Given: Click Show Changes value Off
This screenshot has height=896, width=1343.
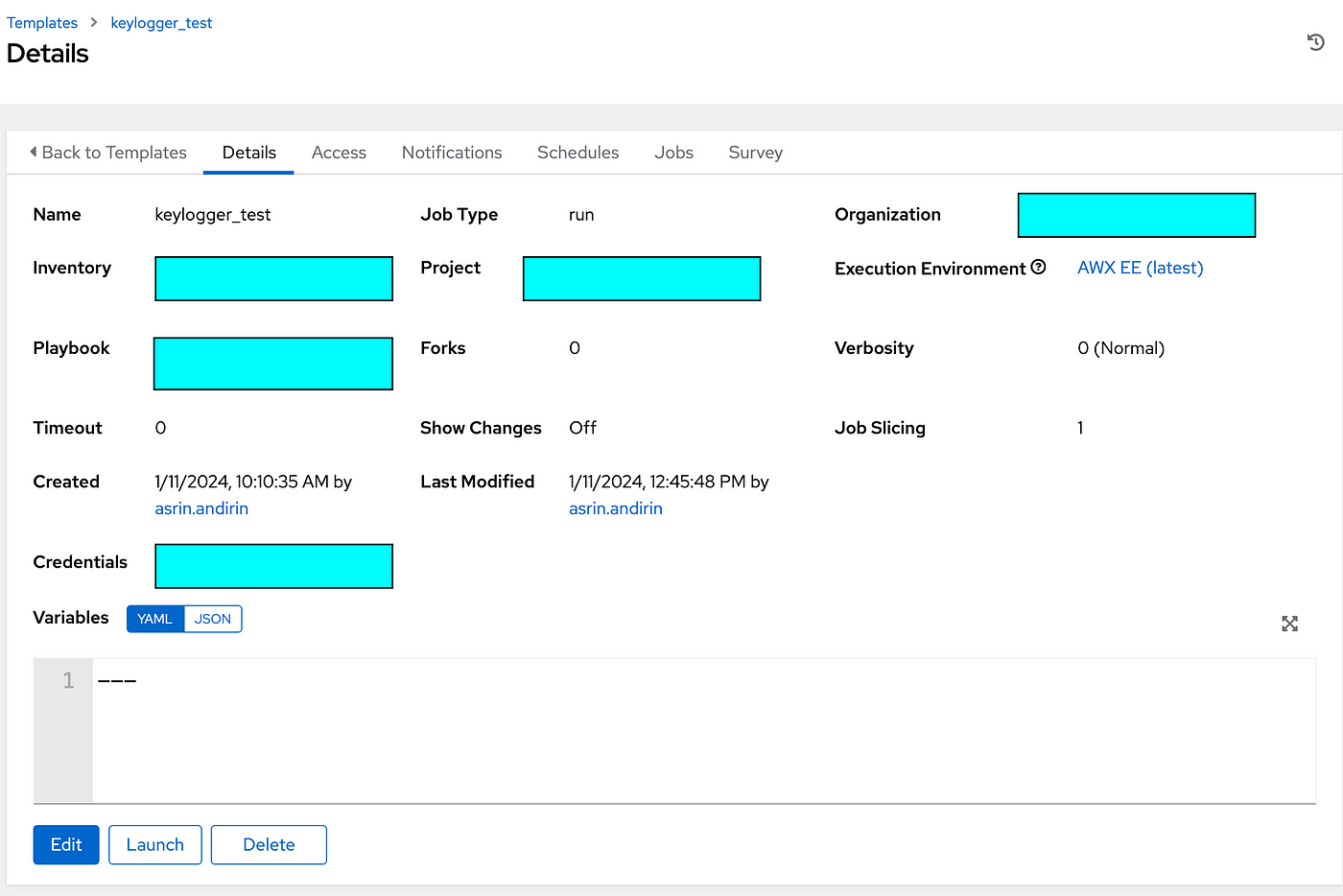Looking at the screenshot, I should pyautogui.click(x=582, y=428).
